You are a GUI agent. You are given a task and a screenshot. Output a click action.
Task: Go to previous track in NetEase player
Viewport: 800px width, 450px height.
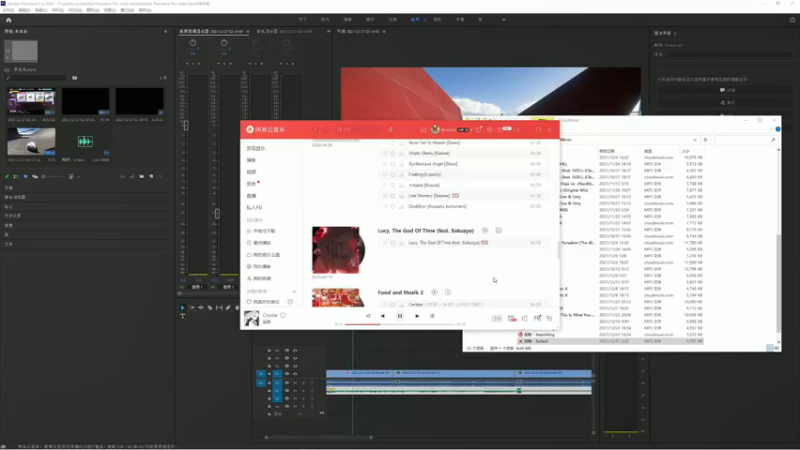pos(383,316)
